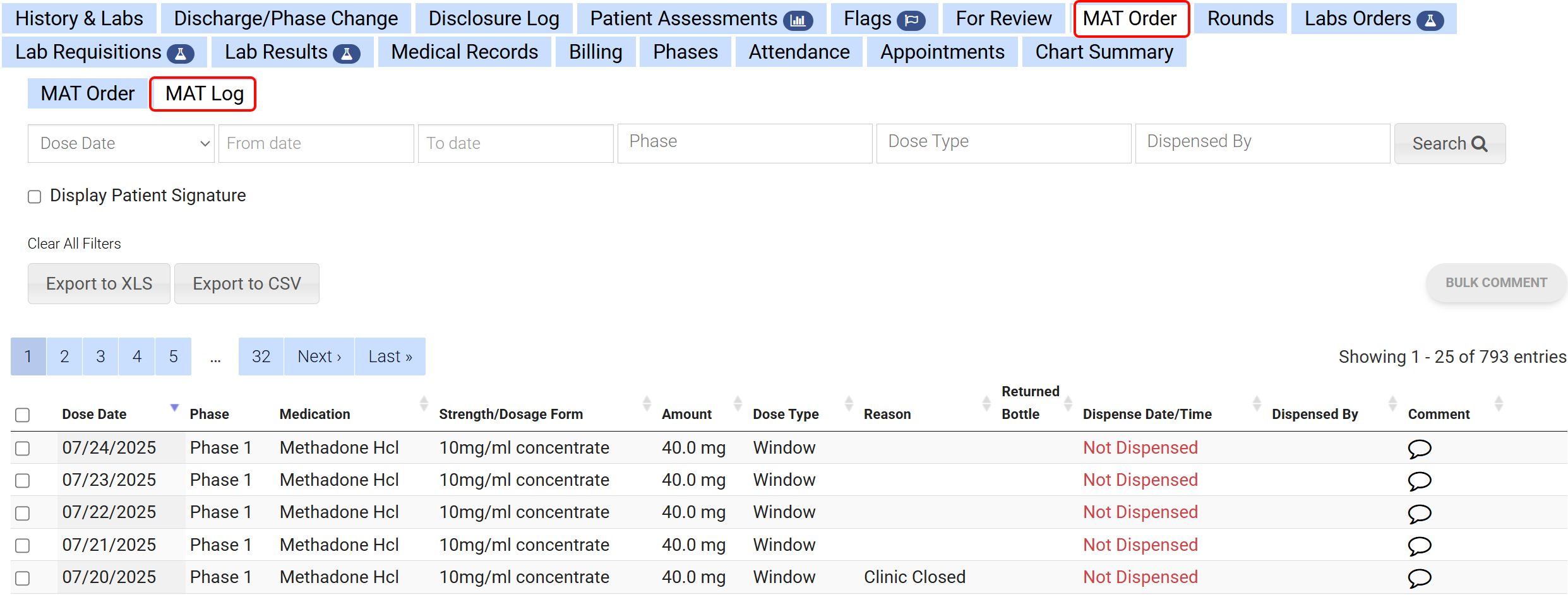Click the flask icon on Lab Results tab
Screen dimensions: 1568x595
346,54
